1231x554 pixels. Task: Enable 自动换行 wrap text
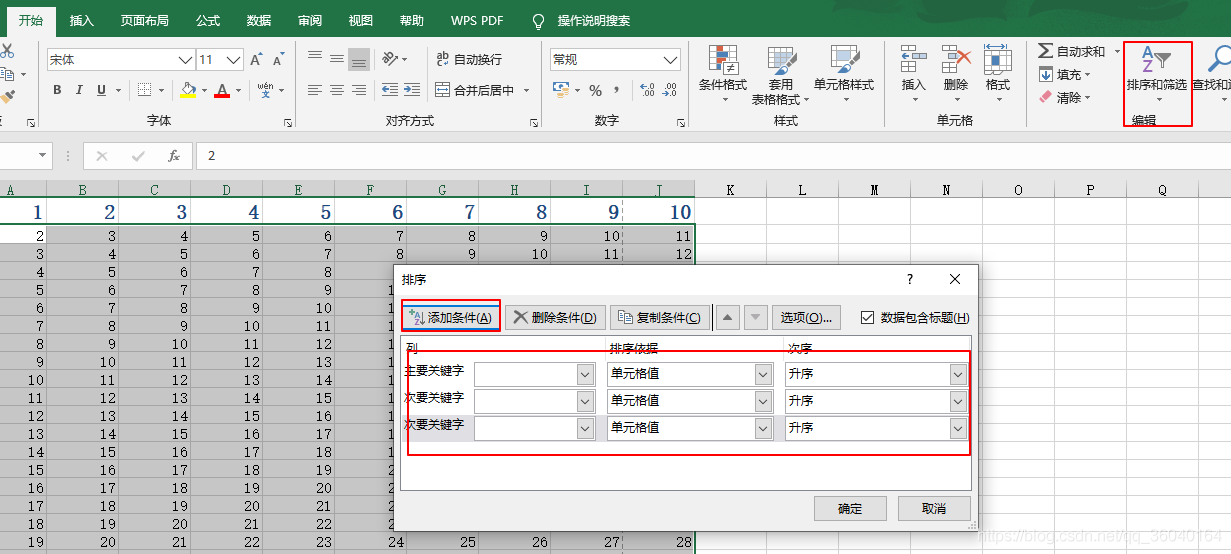tap(469, 60)
